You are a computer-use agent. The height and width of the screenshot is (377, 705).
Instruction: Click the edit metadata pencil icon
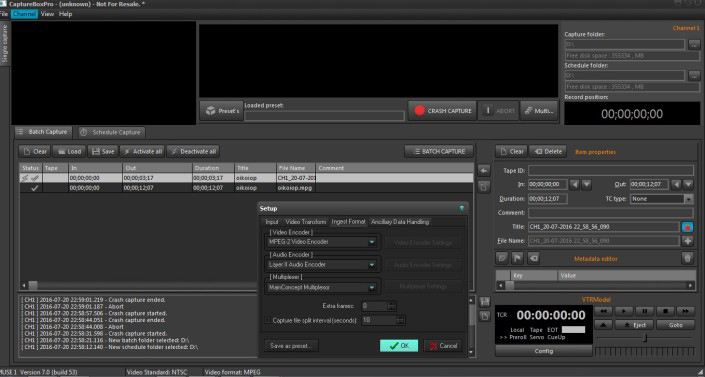(x=502, y=258)
